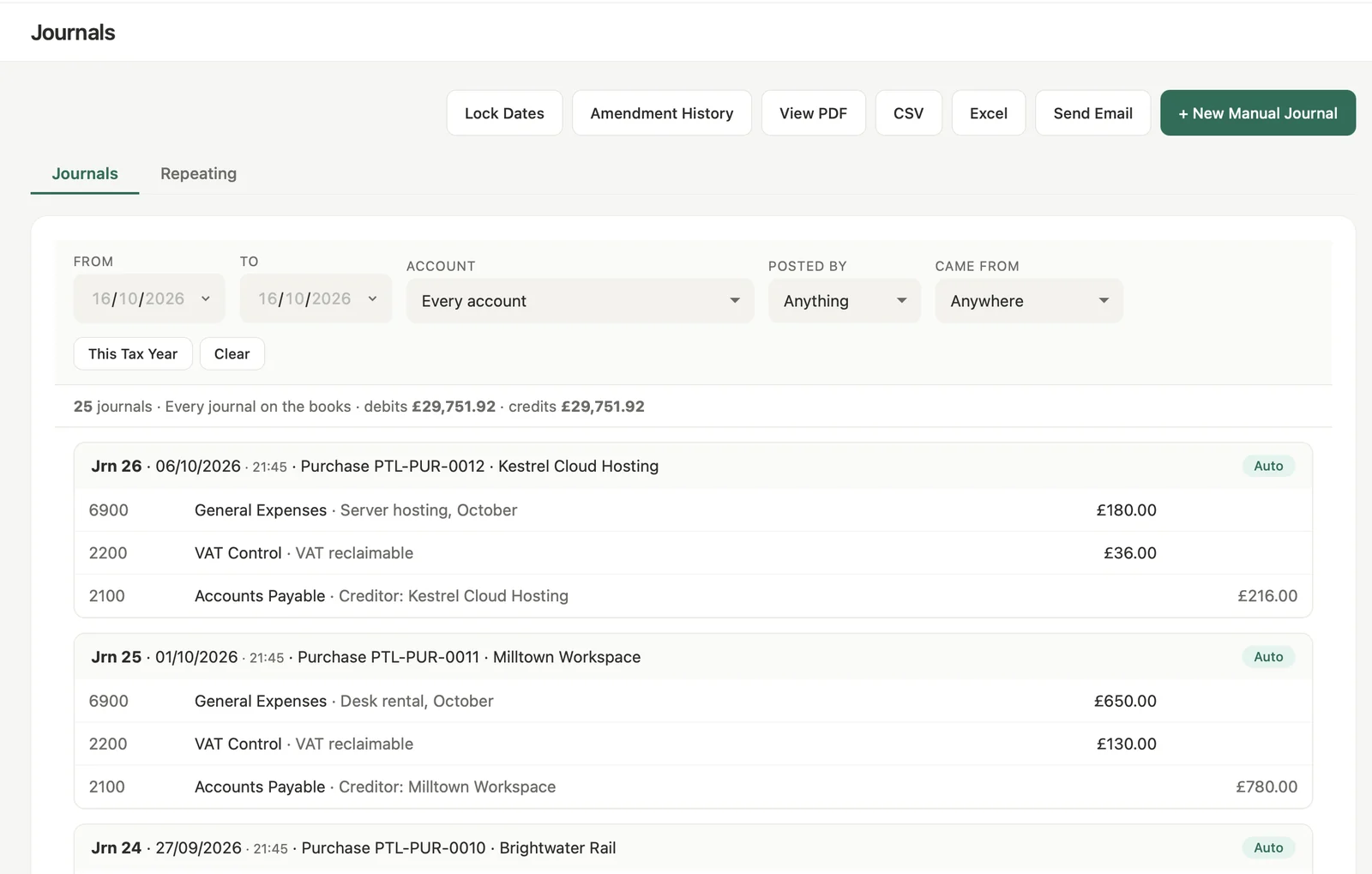Image resolution: width=1372 pixels, height=874 pixels.
Task: Select the Creditor: Milltown Workspace line
Action: pos(693,787)
